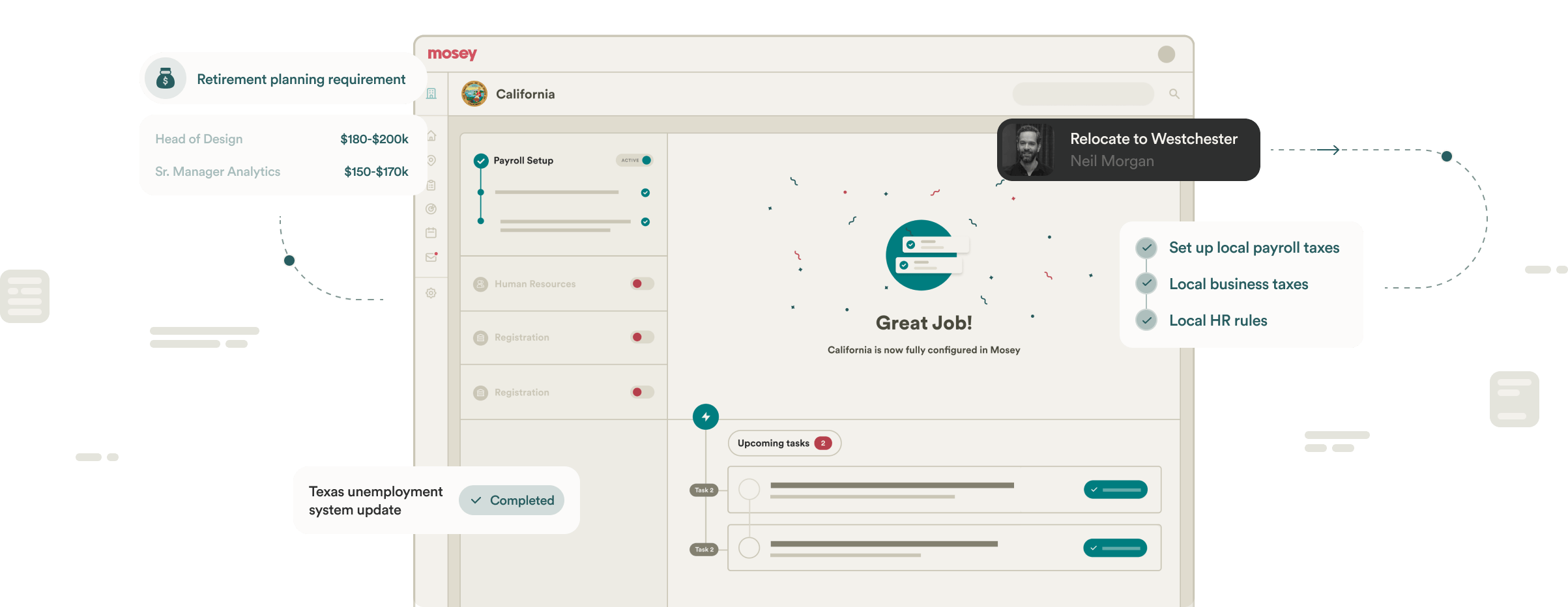The height and width of the screenshot is (607, 1568).
Task: Open the mail inbox sidebar icon
Action: [x=431, y=257]
